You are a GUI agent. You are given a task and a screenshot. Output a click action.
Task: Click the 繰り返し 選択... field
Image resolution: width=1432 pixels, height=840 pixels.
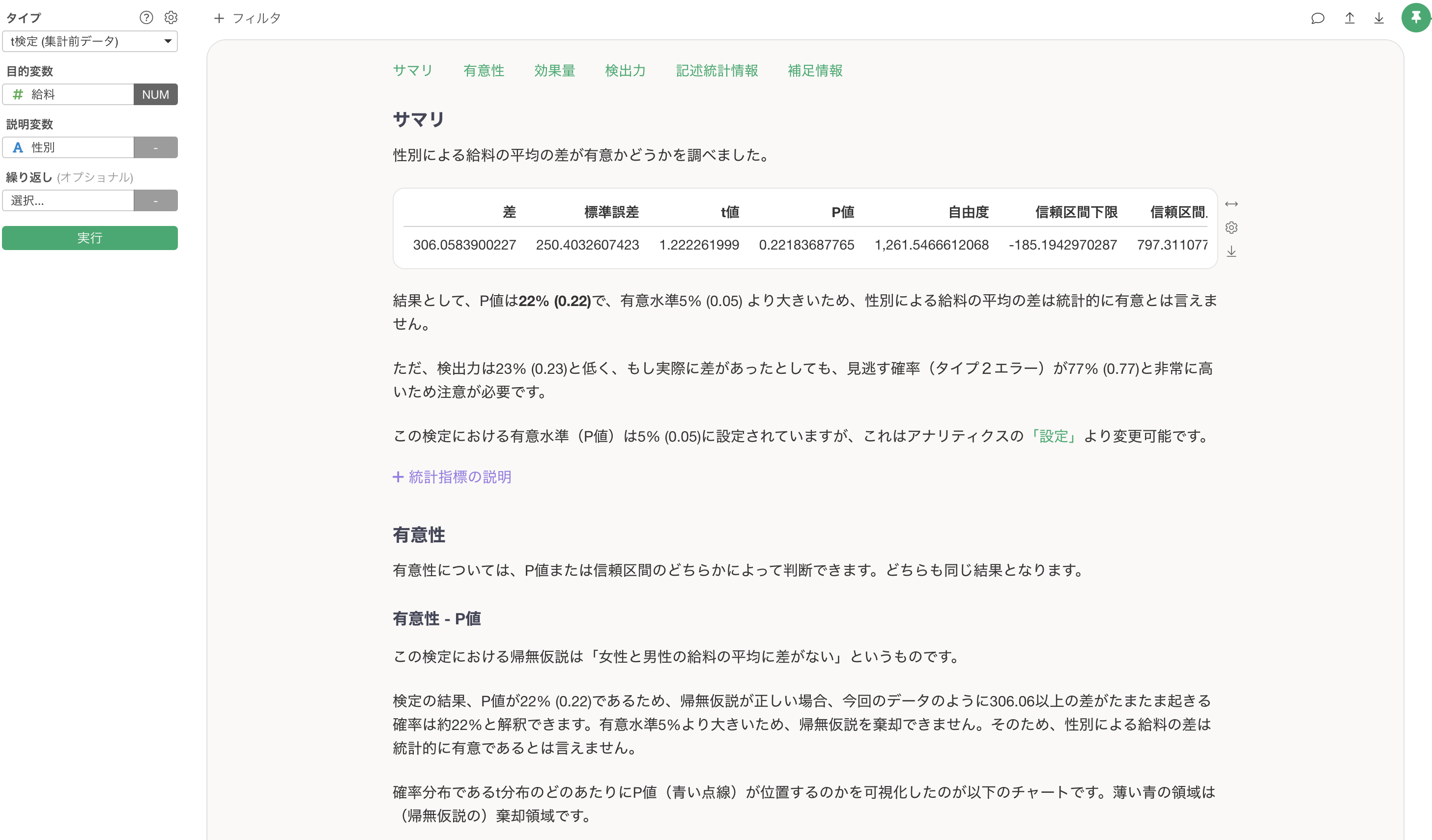tap(68, 200)
